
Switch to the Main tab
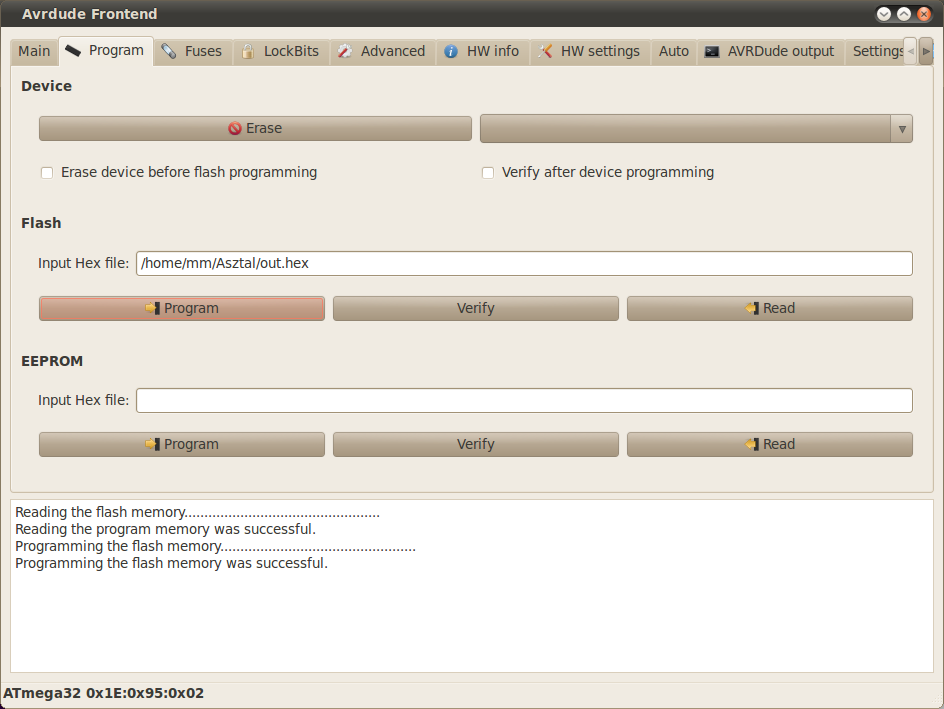pyautogui.click(x=34, y=52)
